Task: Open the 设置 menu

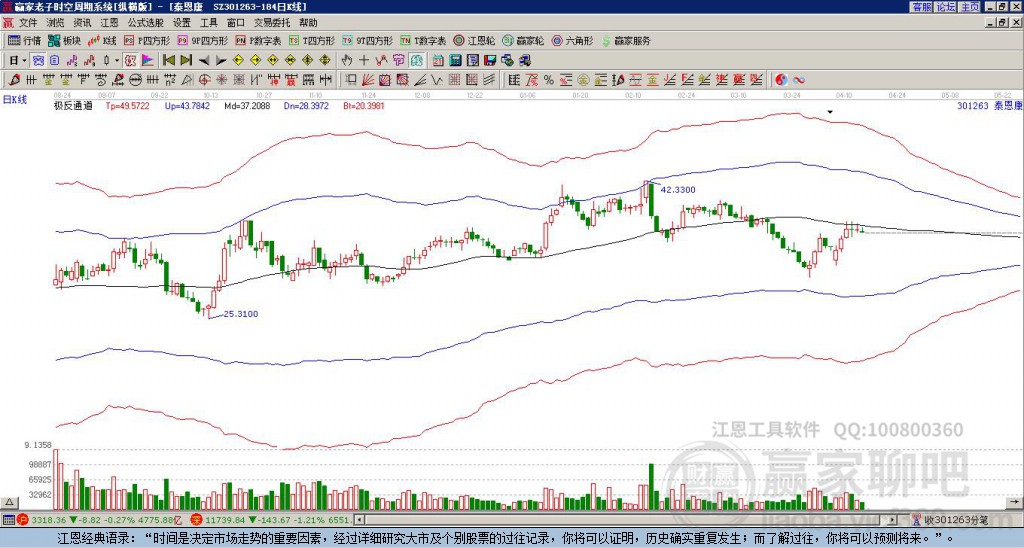Action: [182, 23]
